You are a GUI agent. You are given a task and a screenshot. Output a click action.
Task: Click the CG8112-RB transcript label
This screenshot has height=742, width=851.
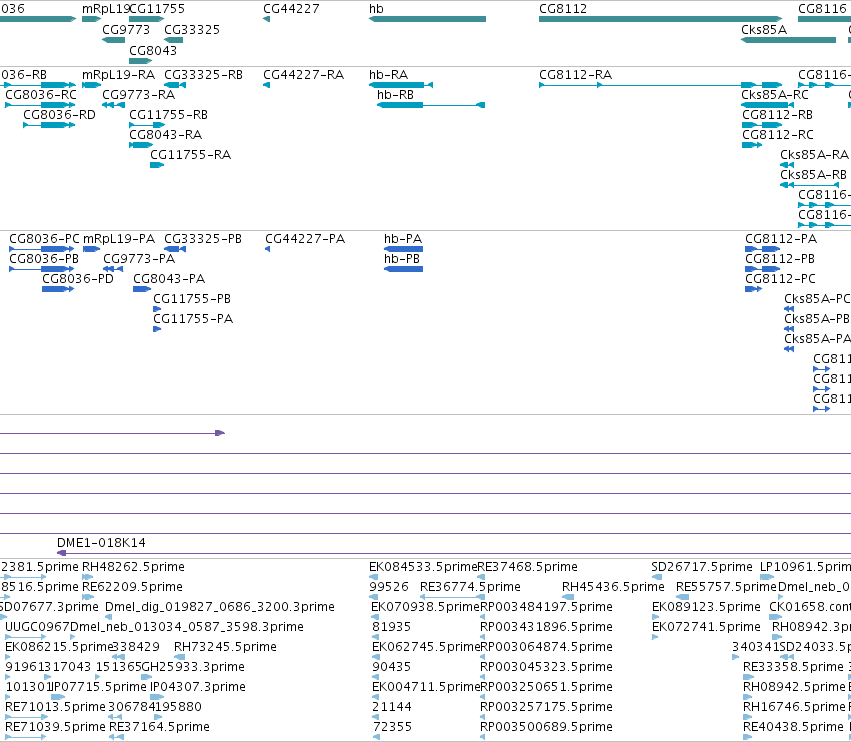(777, 115)
